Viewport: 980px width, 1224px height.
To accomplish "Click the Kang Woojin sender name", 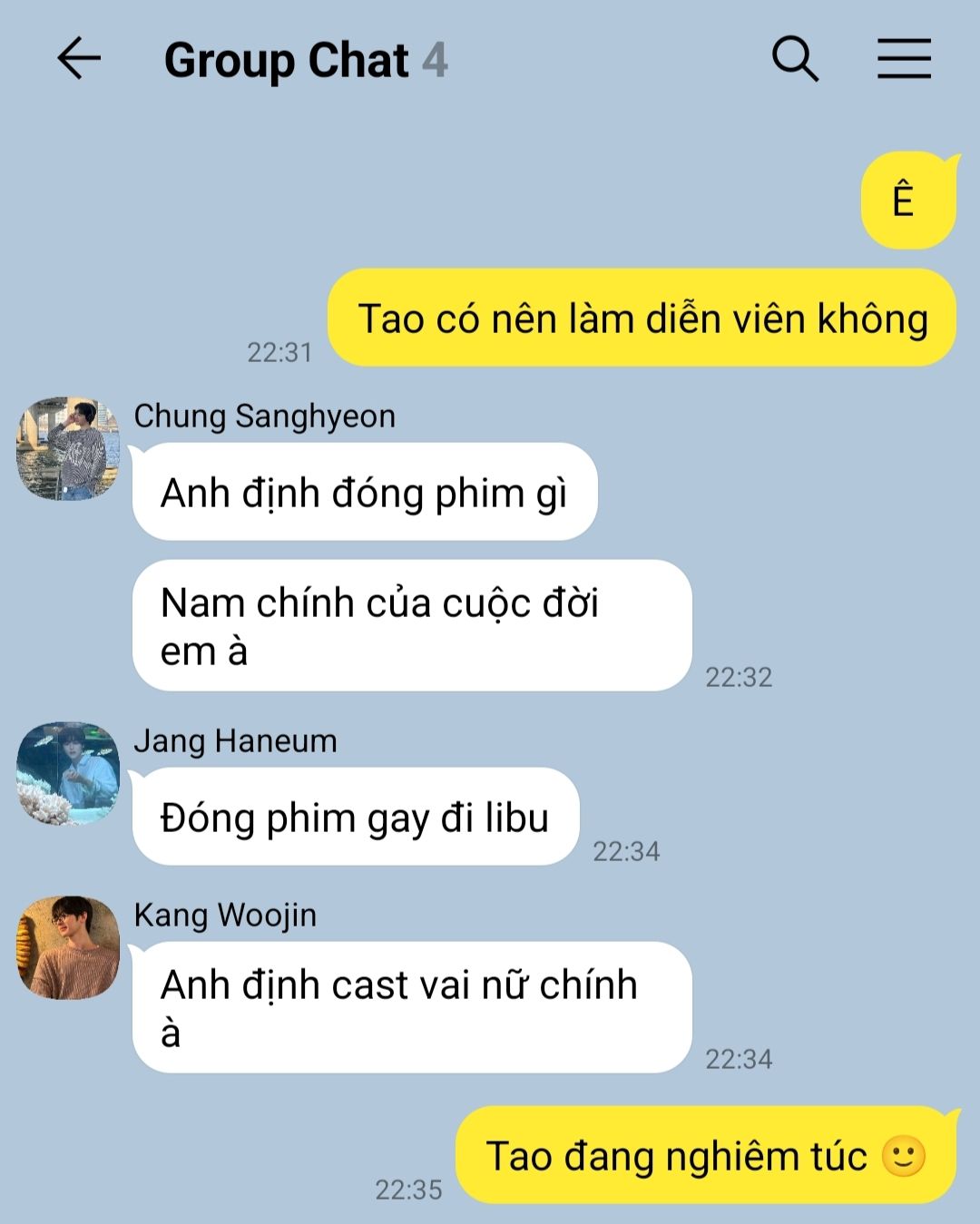I will tap(226, 915).
